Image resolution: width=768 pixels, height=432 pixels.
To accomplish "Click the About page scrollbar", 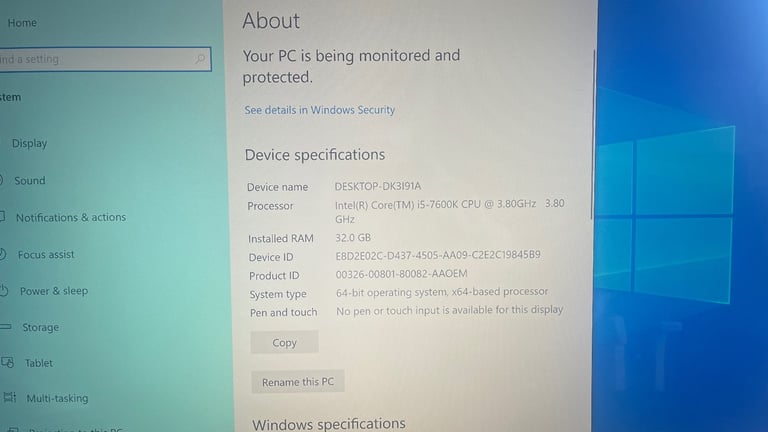I will (x=593, y=135).
